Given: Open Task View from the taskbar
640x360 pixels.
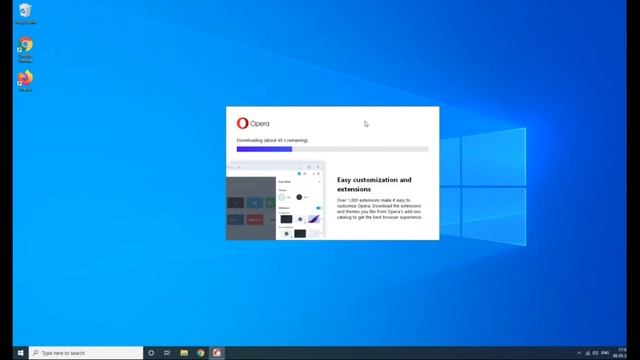Looking at the screenshot, I should (x=167, y=353).
